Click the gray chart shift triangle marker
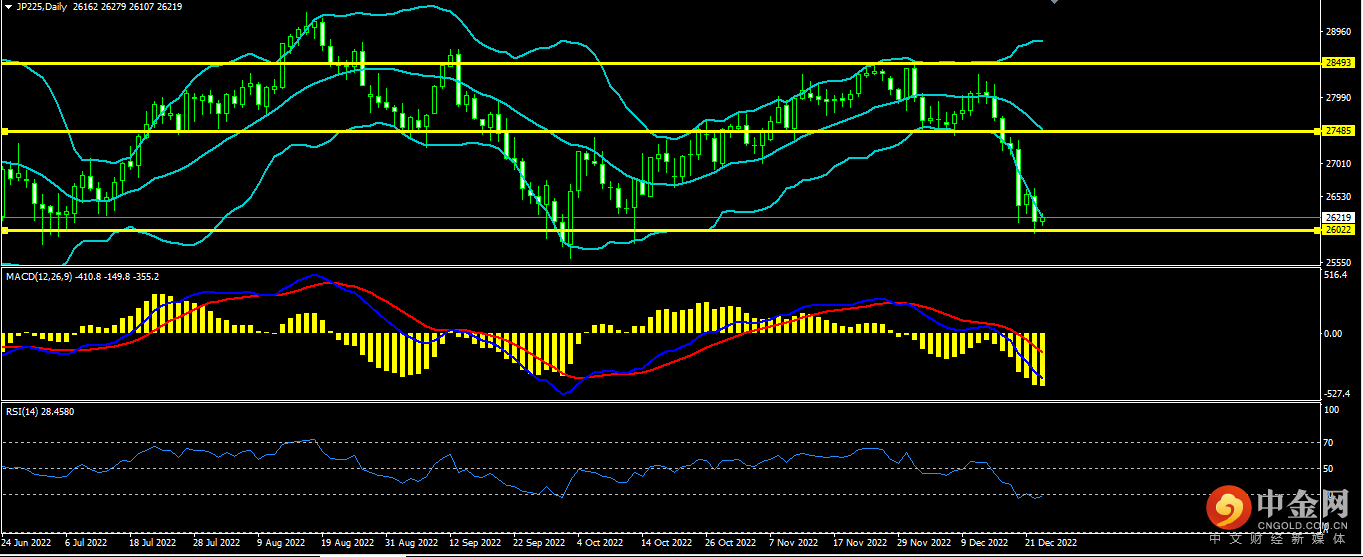This screenshot has width=1363, height=557. 1052,3
